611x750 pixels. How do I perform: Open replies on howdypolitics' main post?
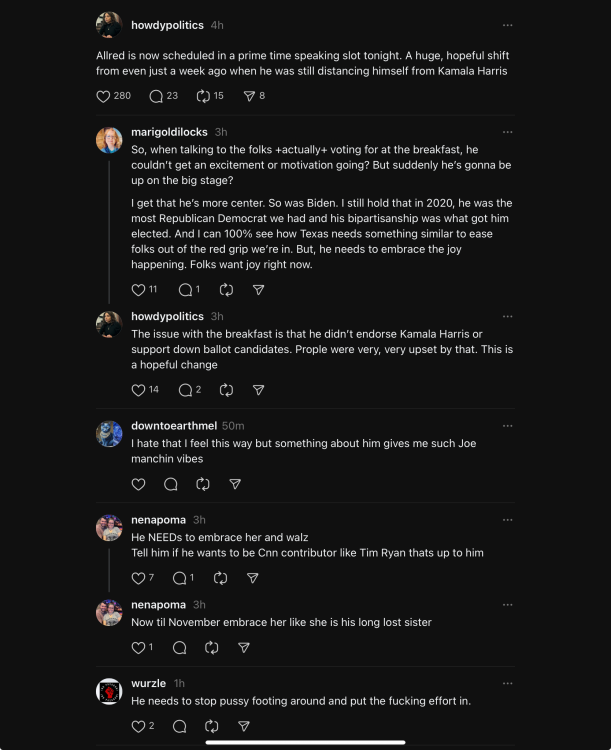156,96
